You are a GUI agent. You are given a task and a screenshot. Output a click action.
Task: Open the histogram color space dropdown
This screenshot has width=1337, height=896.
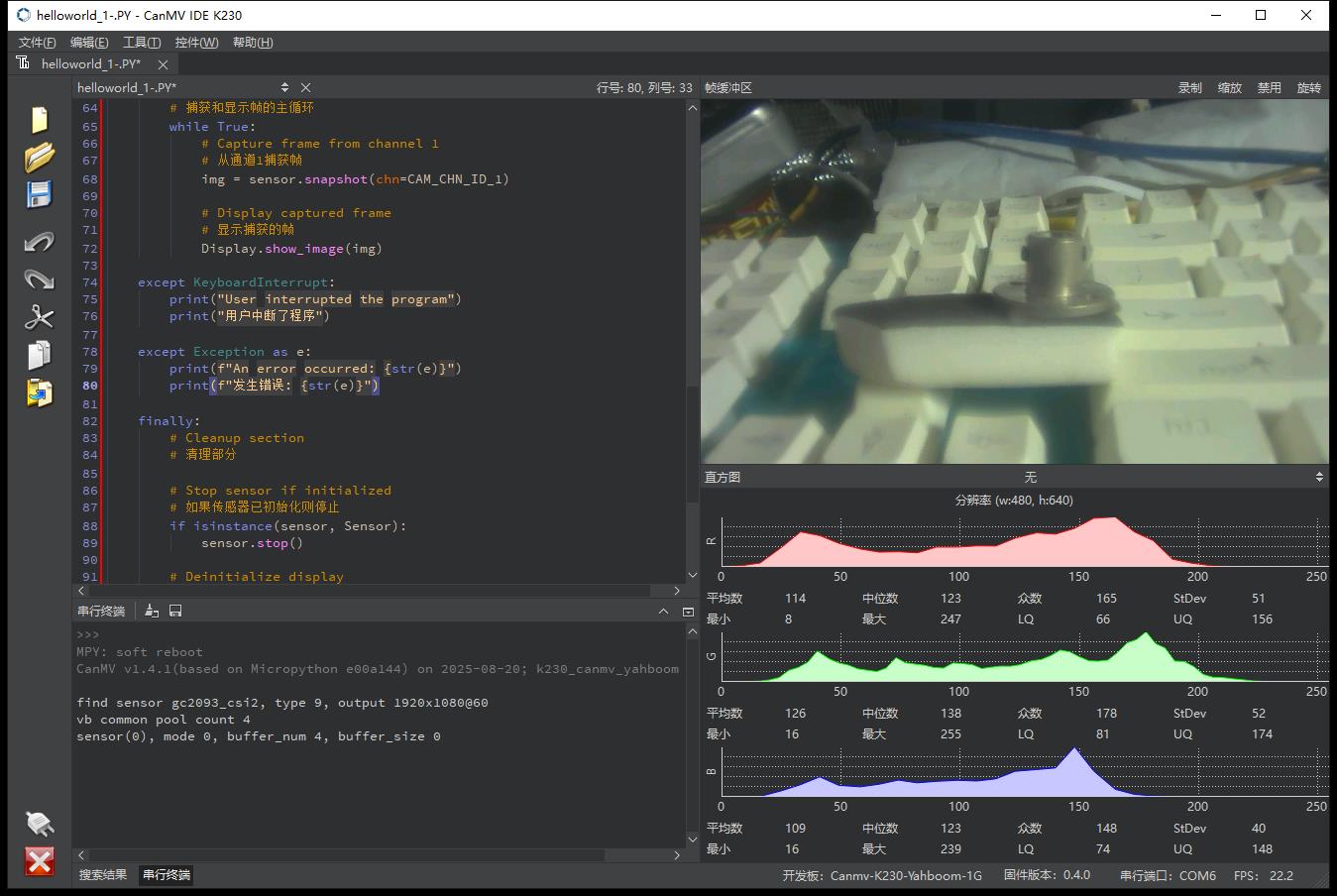click(x=1030, y=477)
